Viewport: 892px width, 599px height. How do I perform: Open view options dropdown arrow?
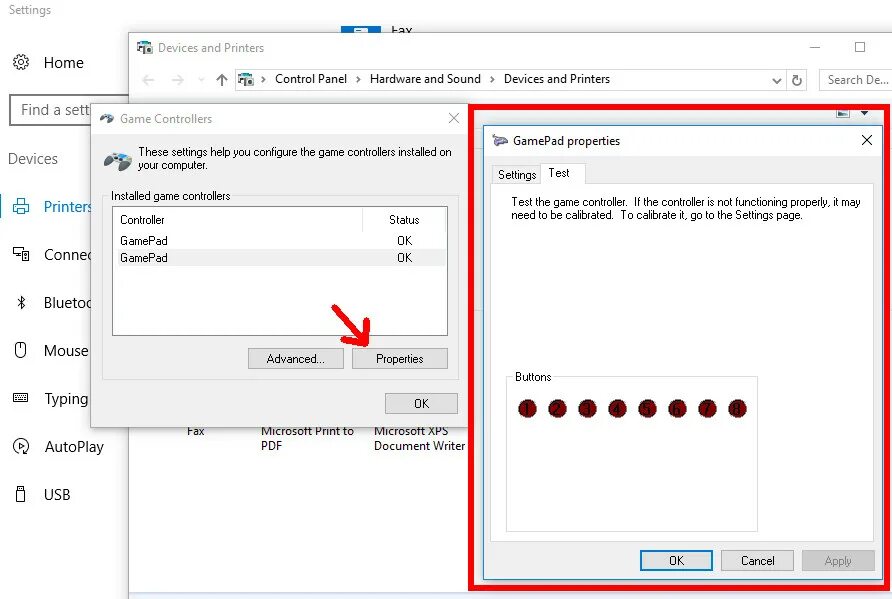[x=865, y=113]
